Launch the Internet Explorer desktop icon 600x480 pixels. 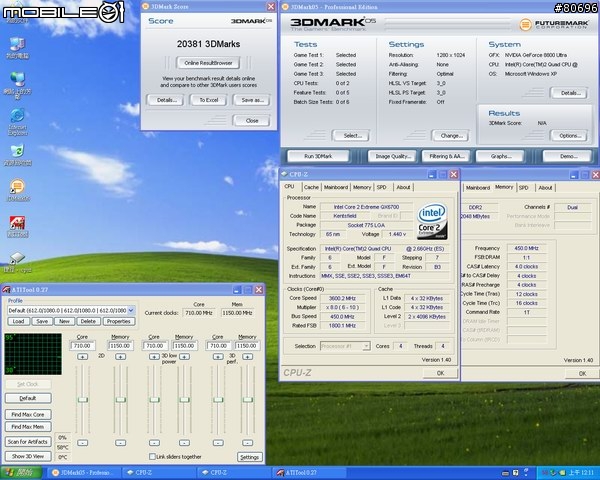tap(17, 122)
